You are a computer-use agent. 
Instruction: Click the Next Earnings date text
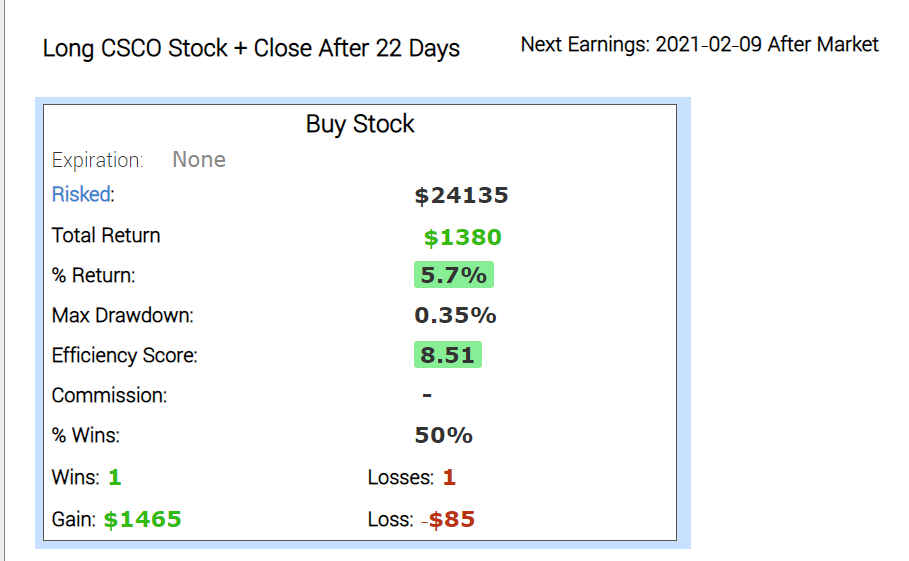pyautogui.click(x=699, y=45)
